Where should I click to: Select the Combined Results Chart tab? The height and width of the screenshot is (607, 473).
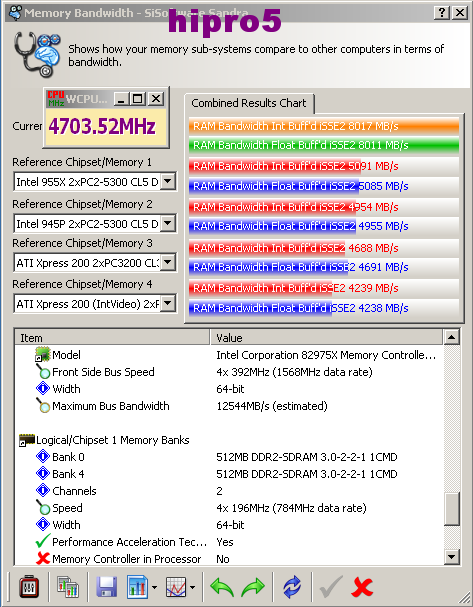248,103
